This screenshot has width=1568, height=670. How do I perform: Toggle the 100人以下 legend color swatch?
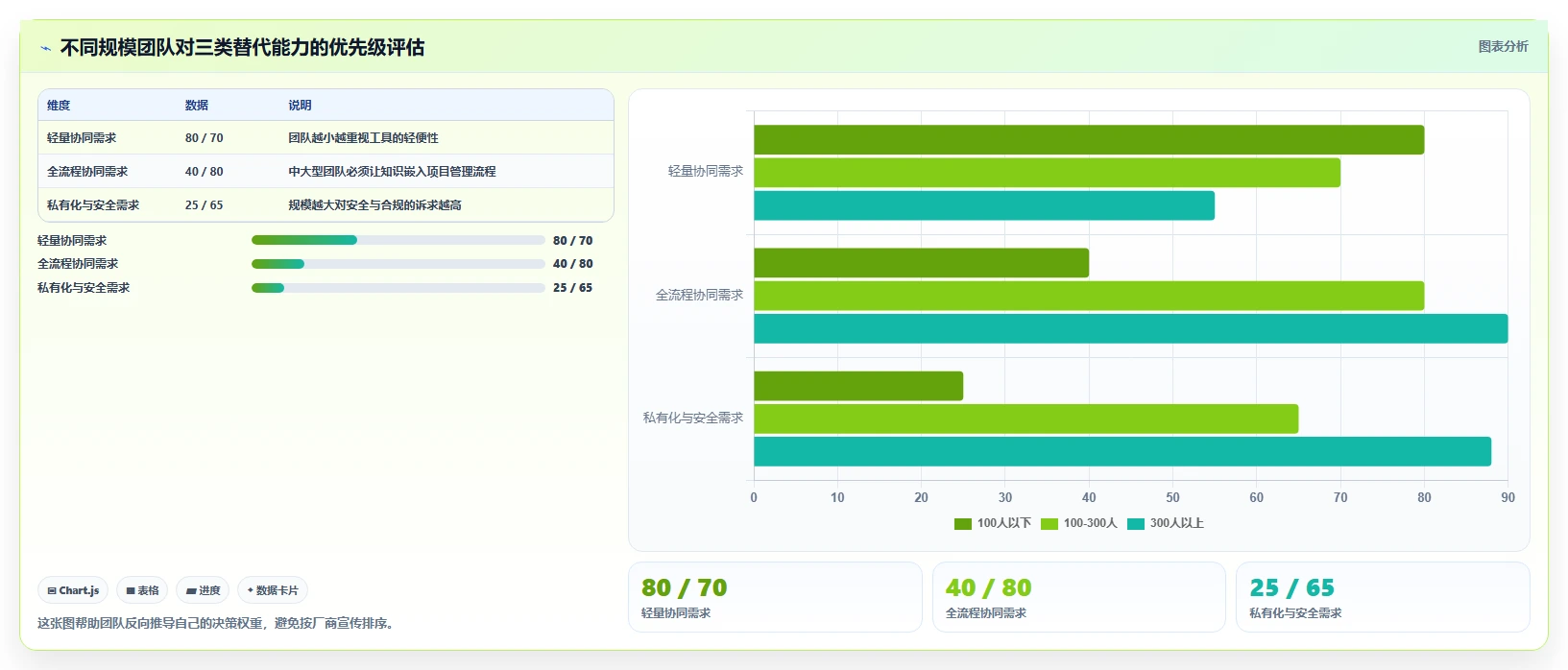point(963,524)
